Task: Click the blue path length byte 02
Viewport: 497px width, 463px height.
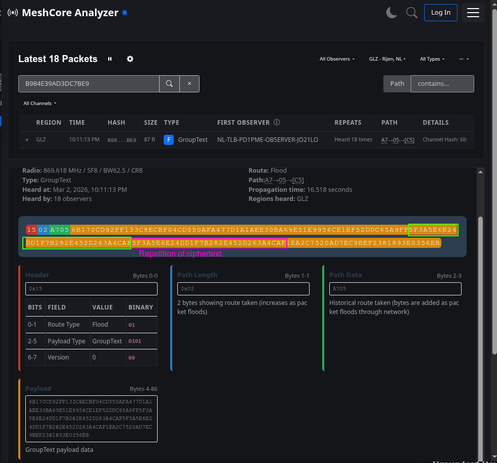Action: (x=43, y=230)
